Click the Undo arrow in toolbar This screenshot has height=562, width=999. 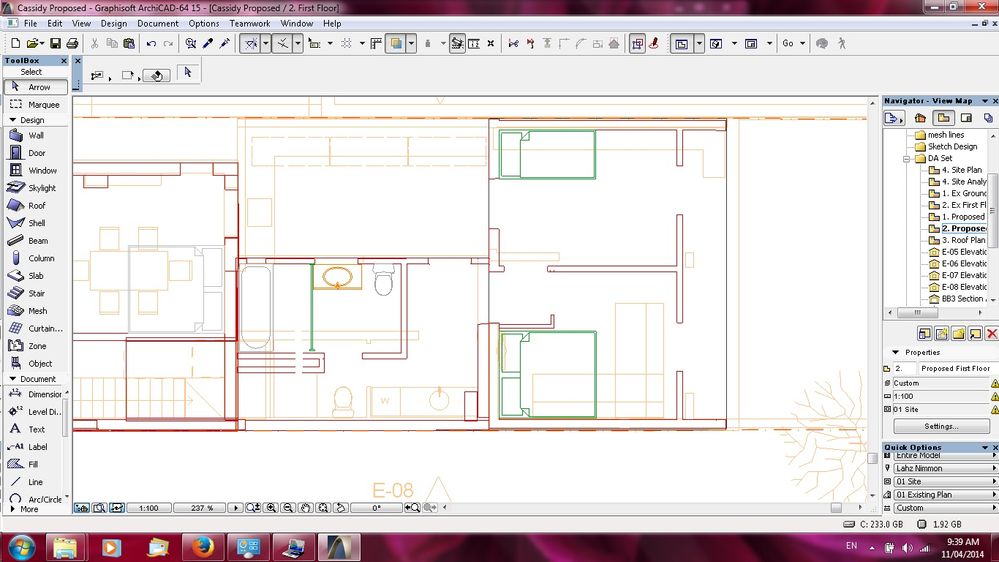(x=151, y=44)
